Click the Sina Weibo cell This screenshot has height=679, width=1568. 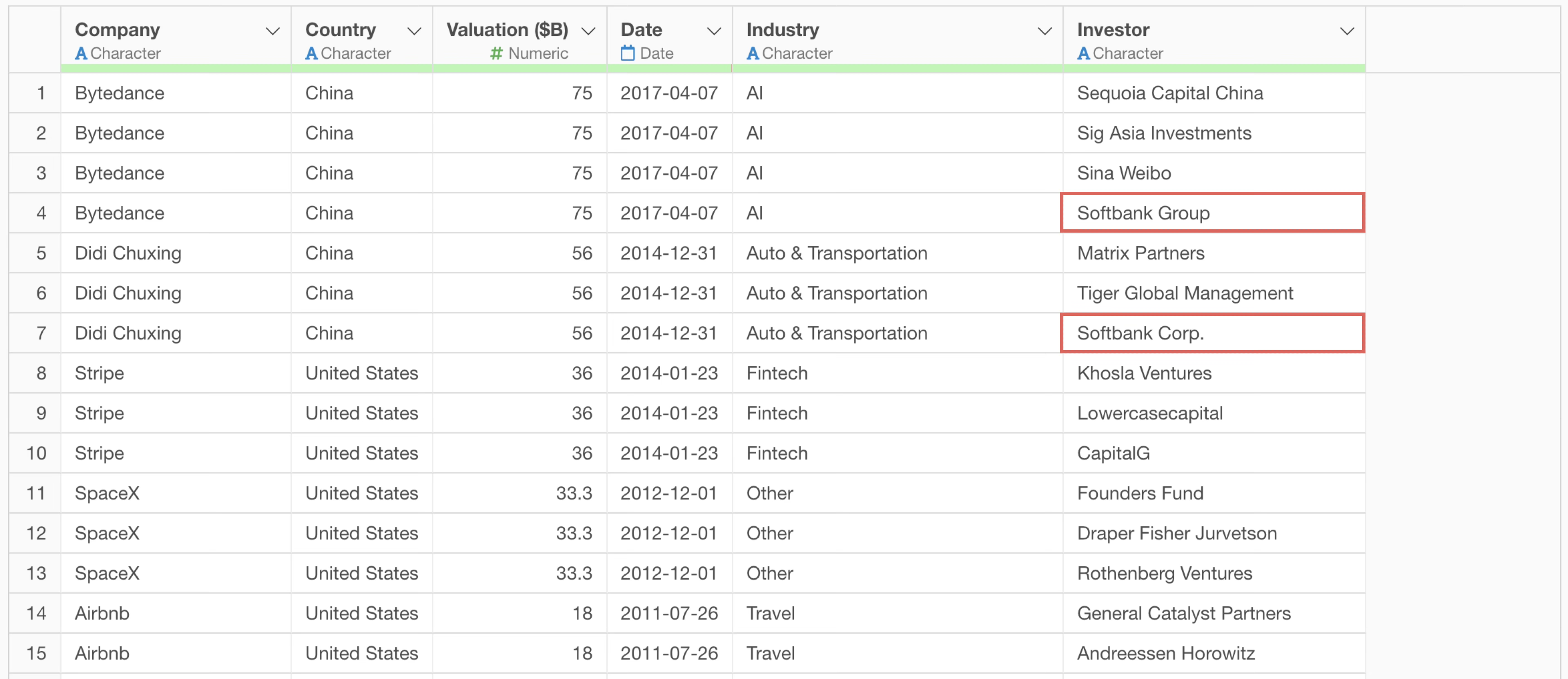pyautogui.click(x=1214, y=173)
